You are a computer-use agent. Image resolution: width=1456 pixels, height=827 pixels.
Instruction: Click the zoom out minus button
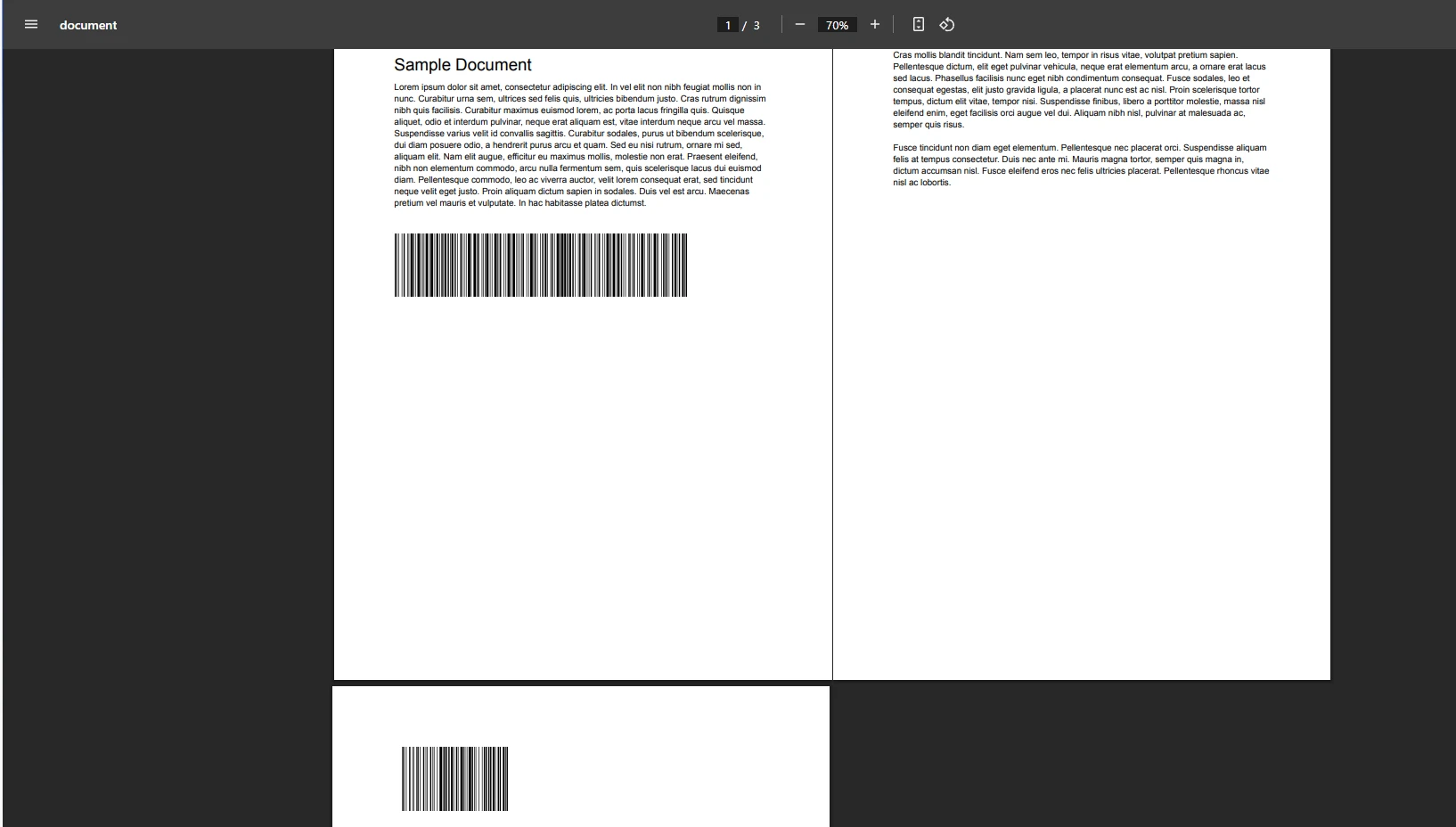[x=799, y=25]
